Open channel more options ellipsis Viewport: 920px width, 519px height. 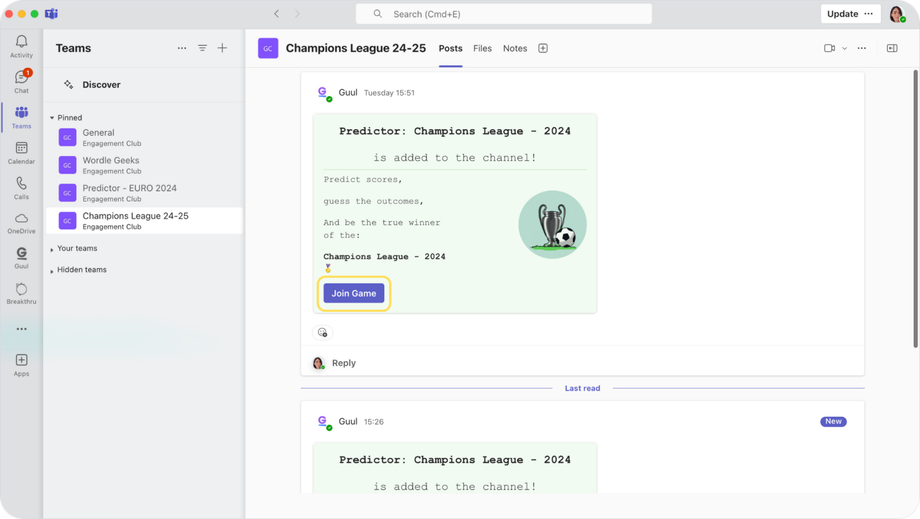pyautogui.click(x=861, y=48)
